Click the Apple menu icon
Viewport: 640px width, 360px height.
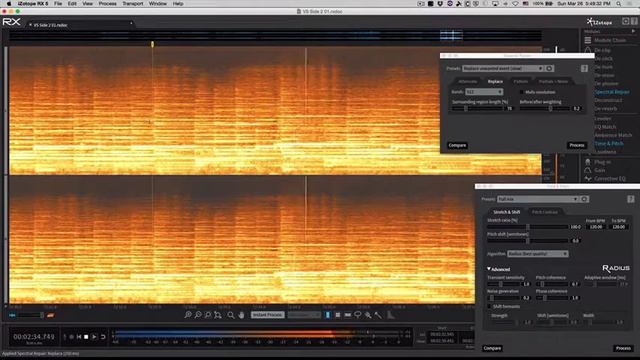pos(9,4)
